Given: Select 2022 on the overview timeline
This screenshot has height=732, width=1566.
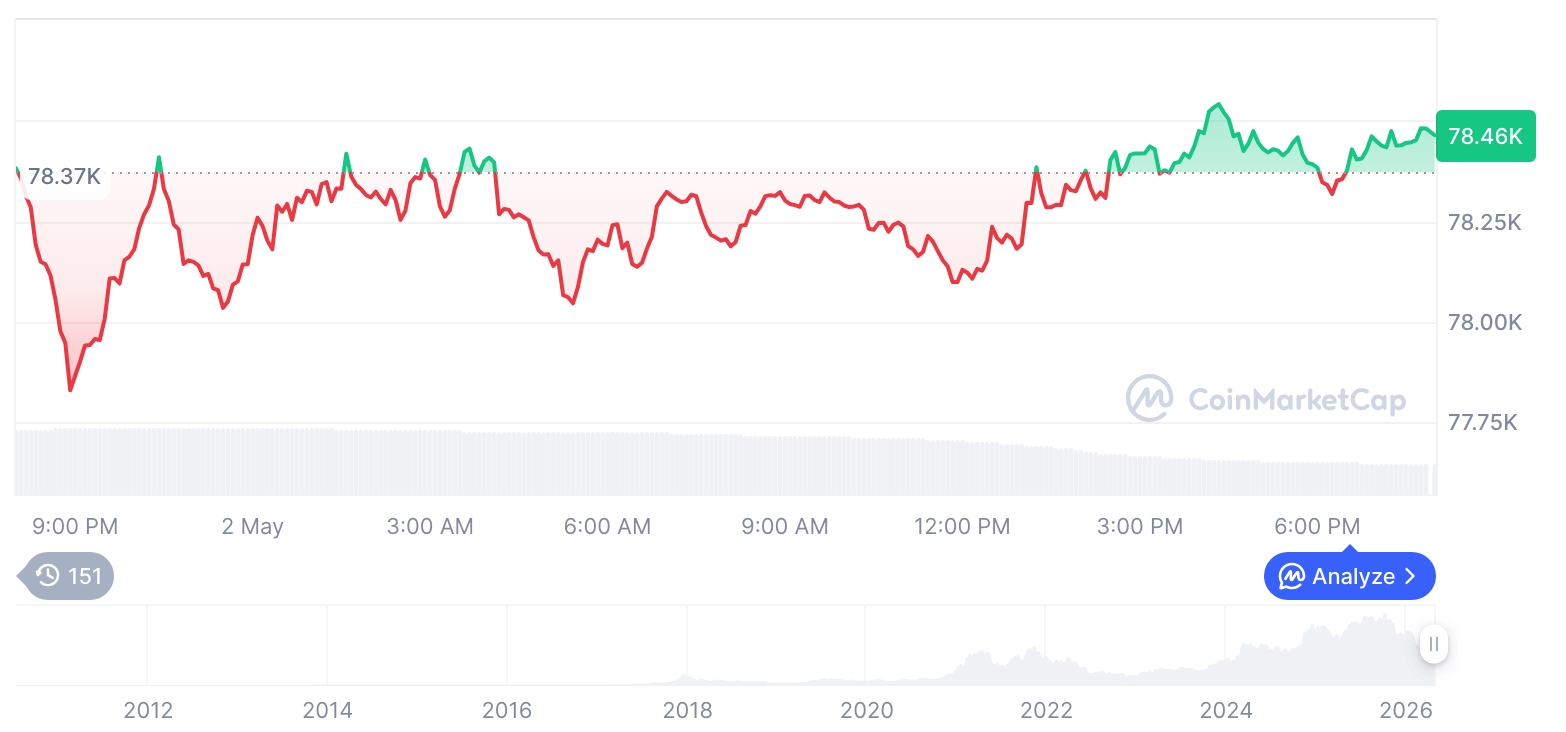Looking at the screenshot, I should pyautogui.click(x=1047, y=710).
